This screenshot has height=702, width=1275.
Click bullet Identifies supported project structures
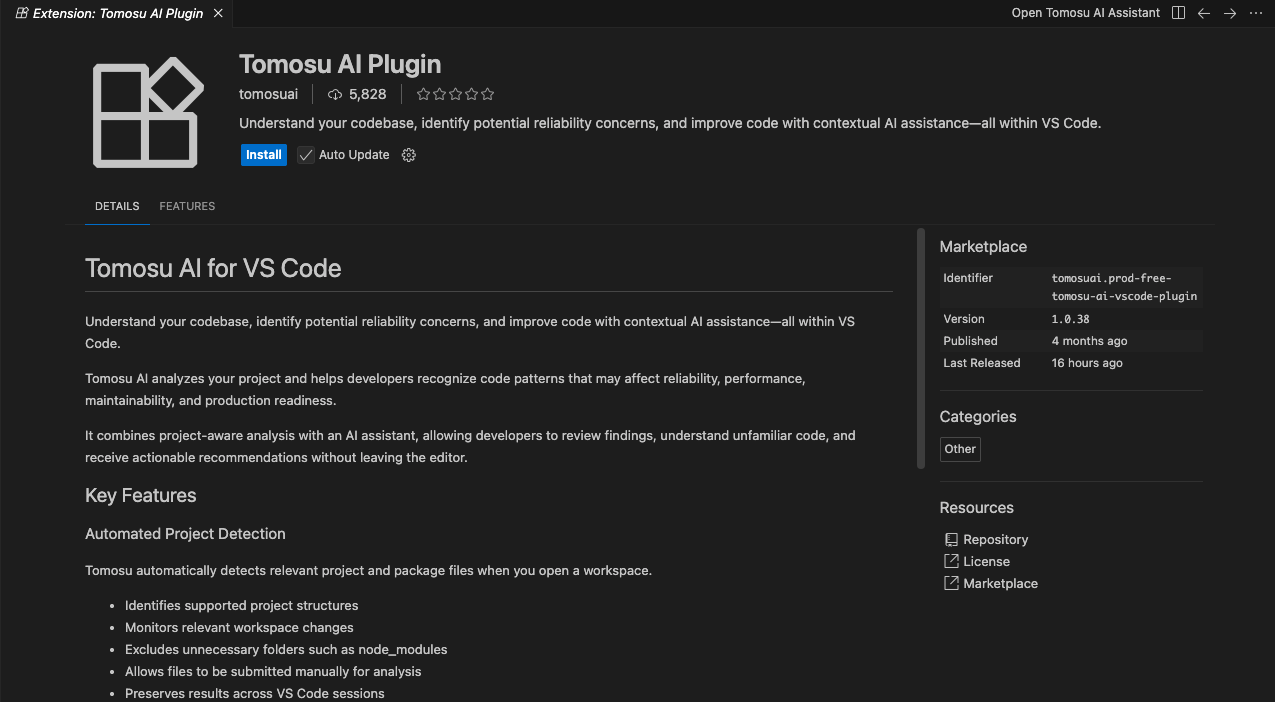tap(241, 605)
